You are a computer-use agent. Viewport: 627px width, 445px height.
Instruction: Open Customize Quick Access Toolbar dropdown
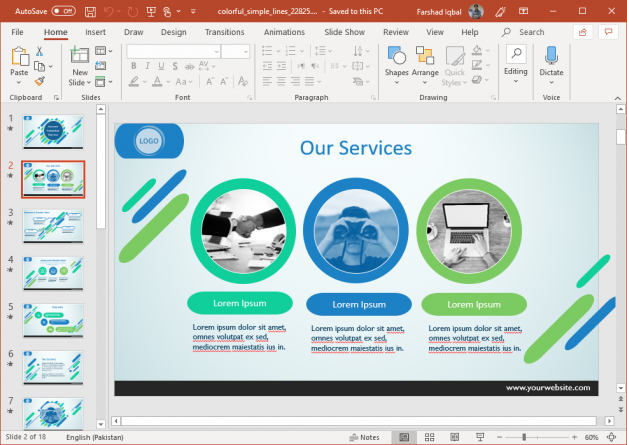(x=193, y=12)
